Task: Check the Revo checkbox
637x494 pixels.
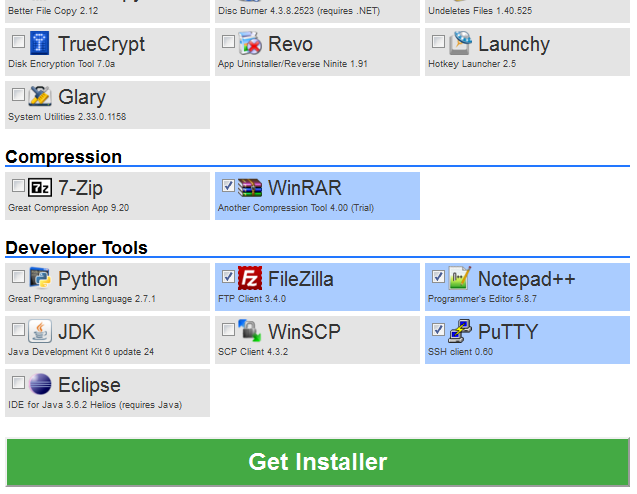Action: tap(228, 41)
